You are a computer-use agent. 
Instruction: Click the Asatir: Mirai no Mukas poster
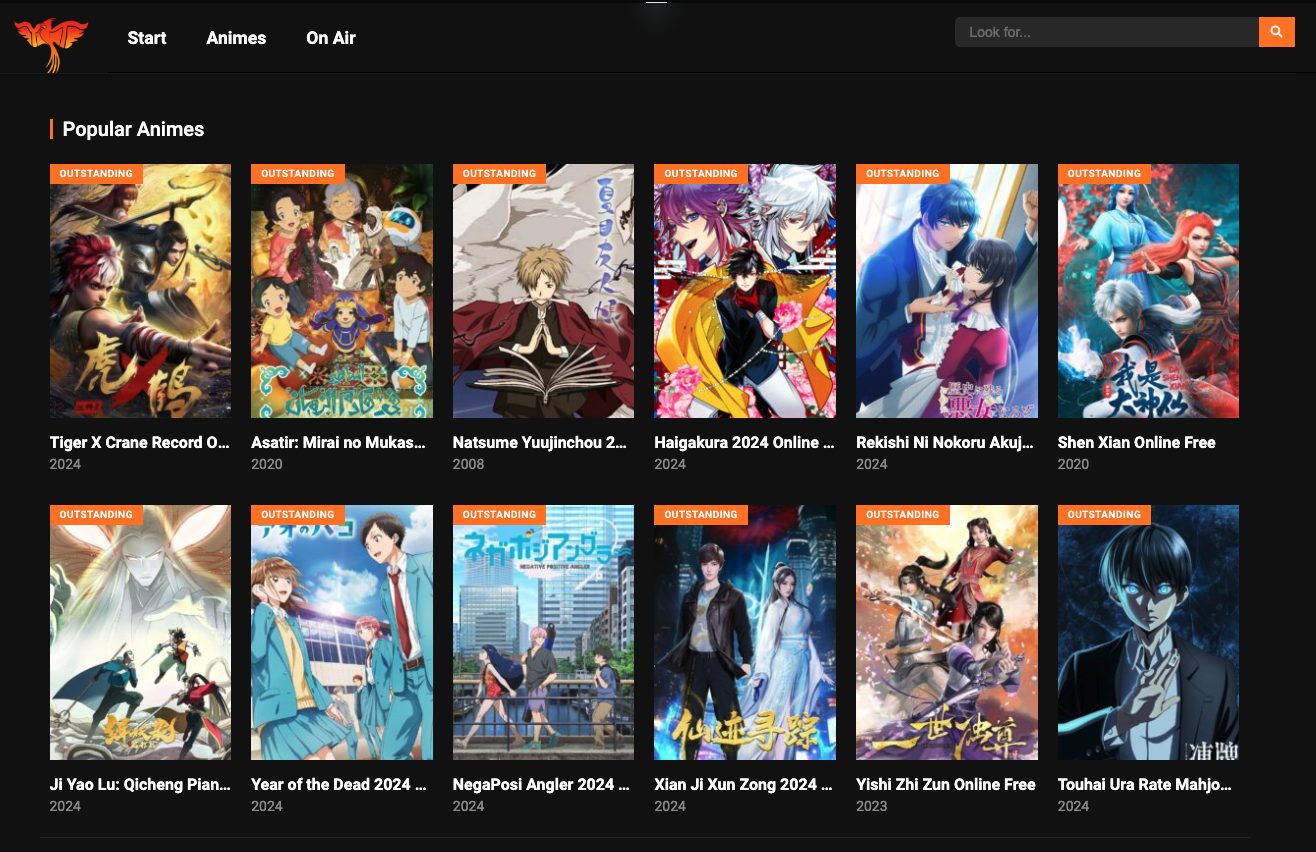pyautogui.click(x=341, y=290)
